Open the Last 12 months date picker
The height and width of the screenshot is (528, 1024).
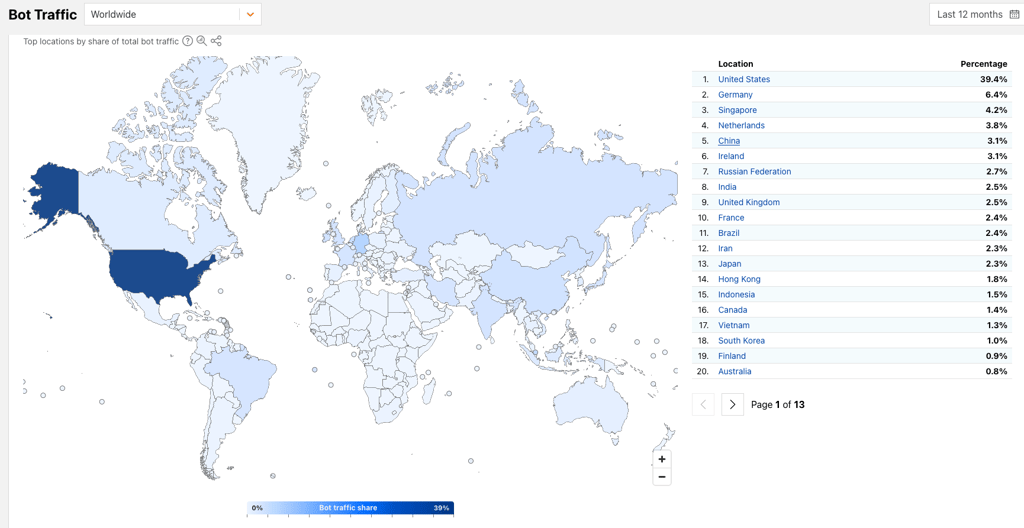coord(976,14)
